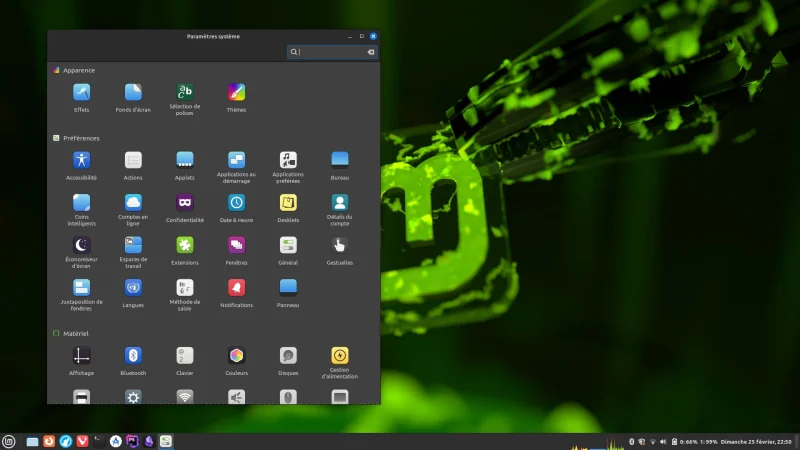Screen dimensions: 800x450
Task: Click the search field in Paramètres système
Action: pos(332,52)
